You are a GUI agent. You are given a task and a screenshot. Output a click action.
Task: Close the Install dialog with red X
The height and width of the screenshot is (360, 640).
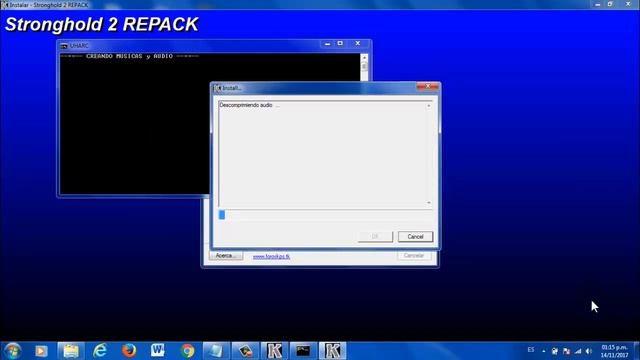(x=427, y=86)
